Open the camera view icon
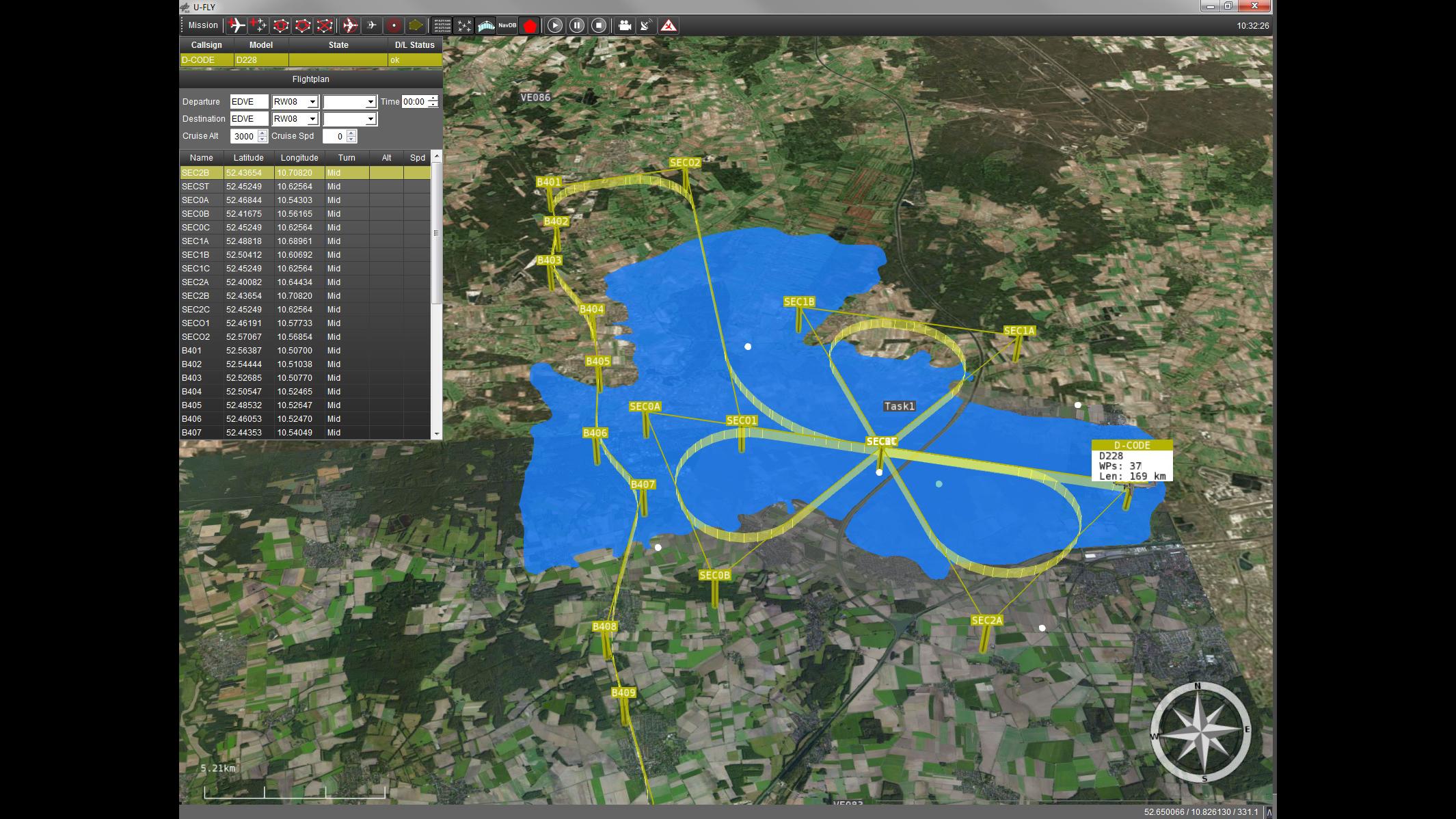The image size is (1456, 819). pos(624,25)
